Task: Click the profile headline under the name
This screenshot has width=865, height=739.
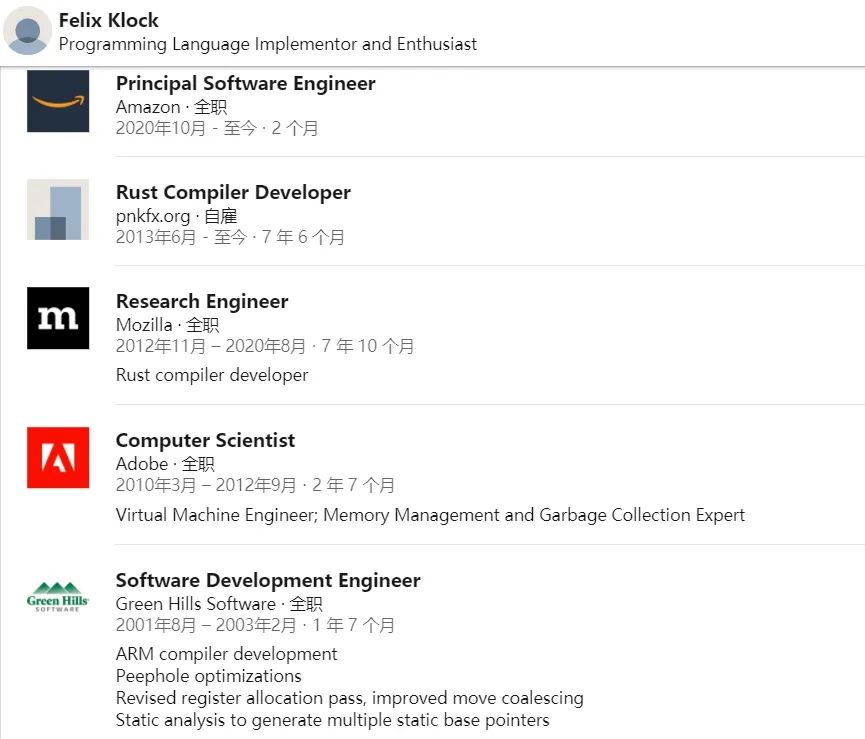Action: 267,45
